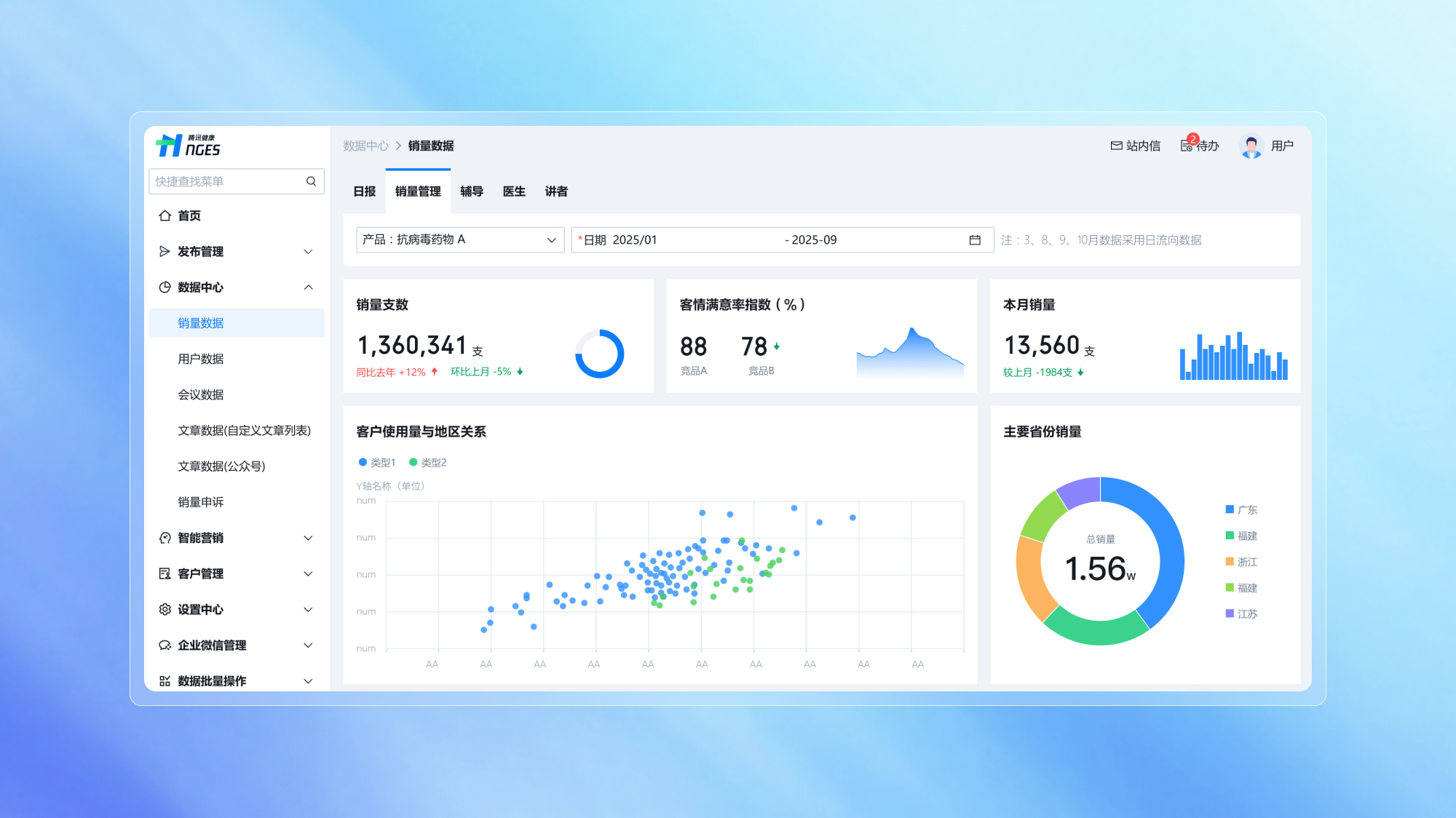The height and width of the screenshot is (818, 1456).
Task: Click the 江苏 purple legend swatch
Action: click(1230, 613)
